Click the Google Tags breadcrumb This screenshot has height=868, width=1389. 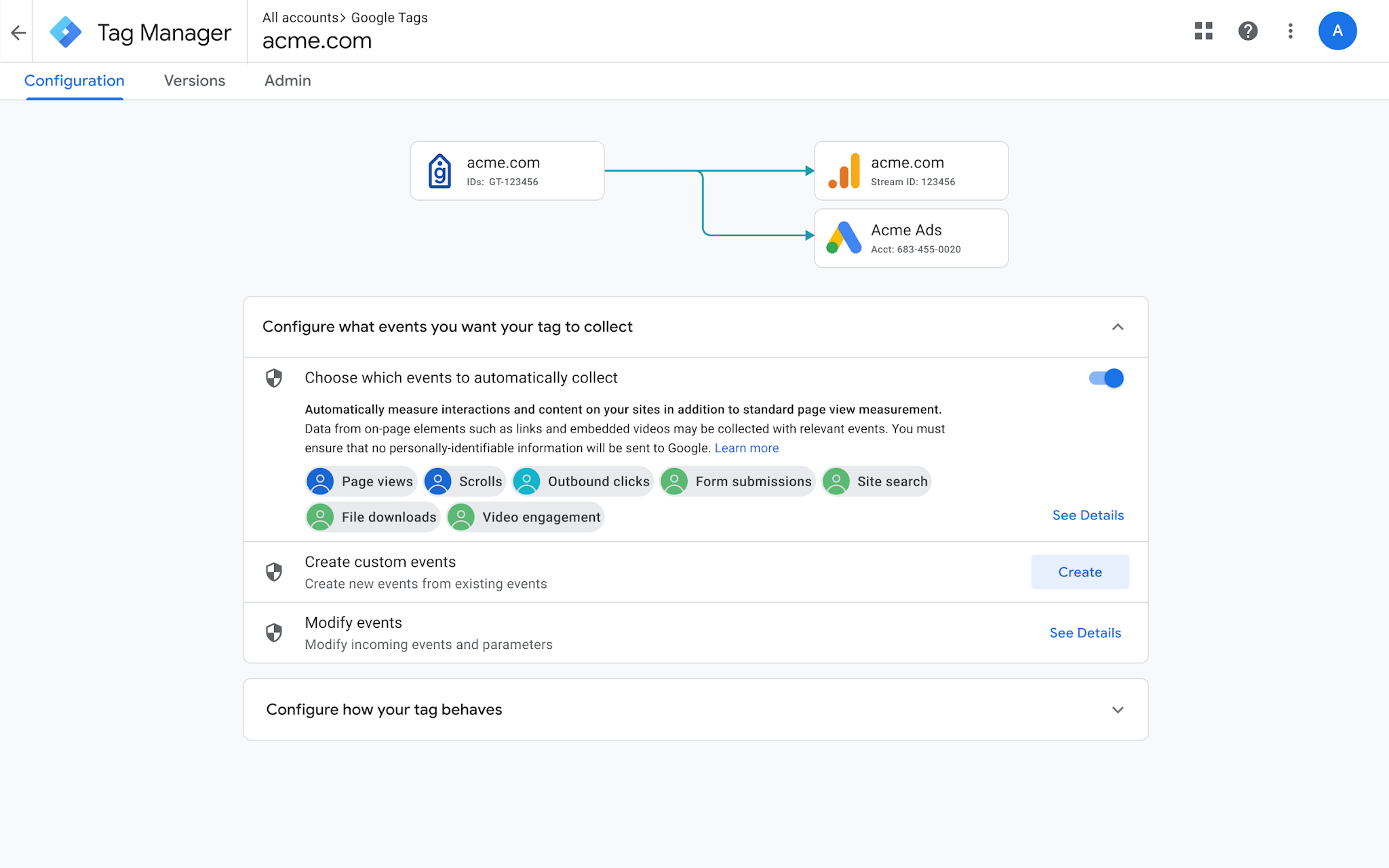pos(389,18)
